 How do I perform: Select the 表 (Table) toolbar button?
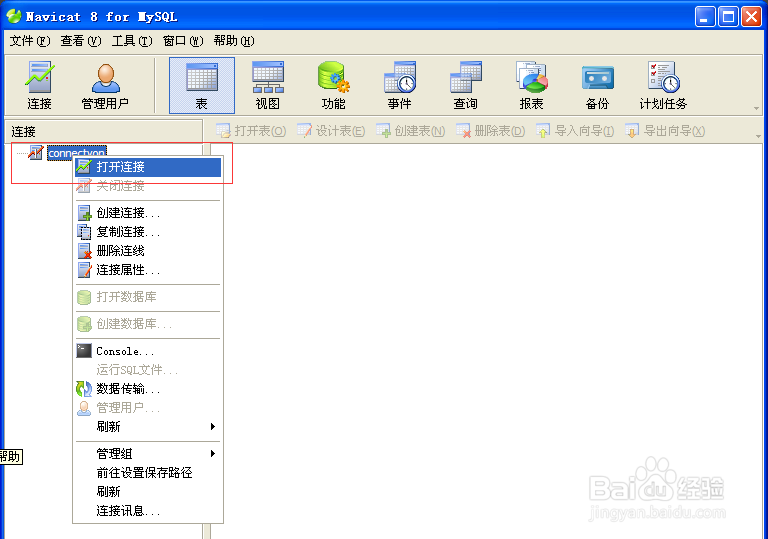coord(202,86)
